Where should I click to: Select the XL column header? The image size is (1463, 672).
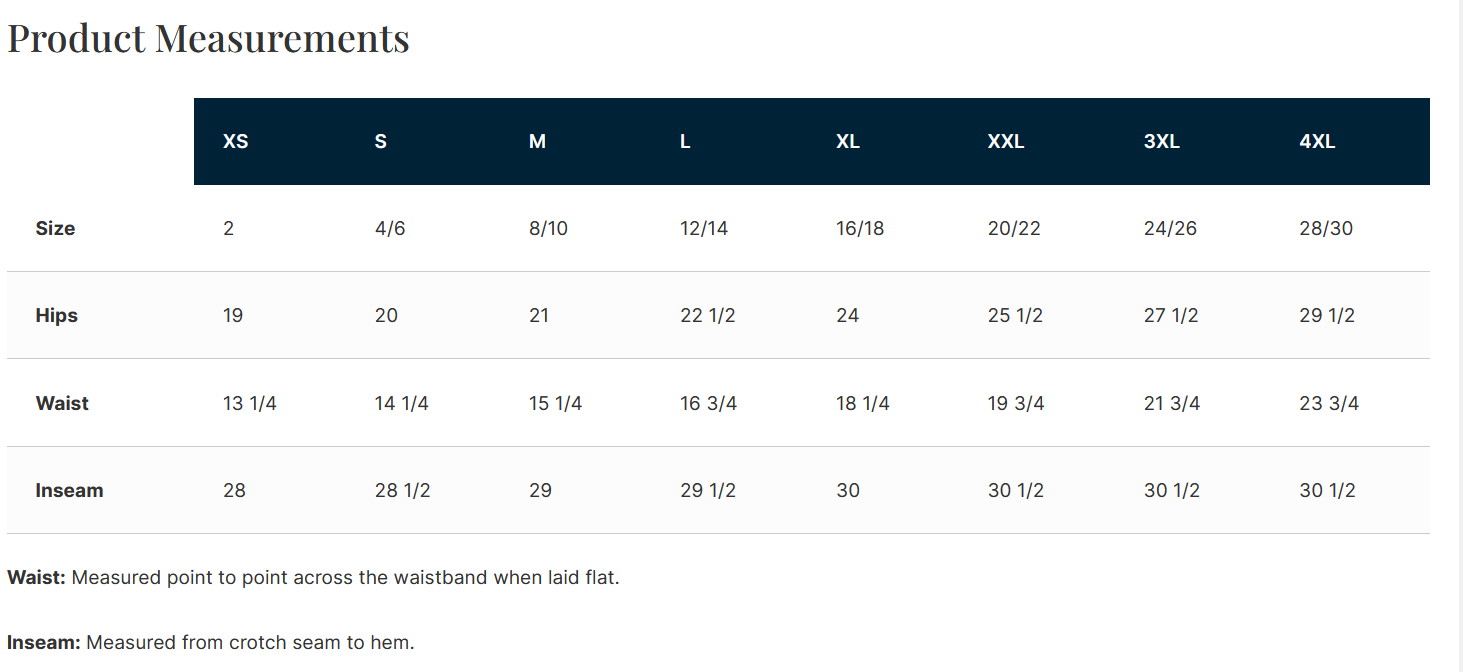(x=848, y=142)
